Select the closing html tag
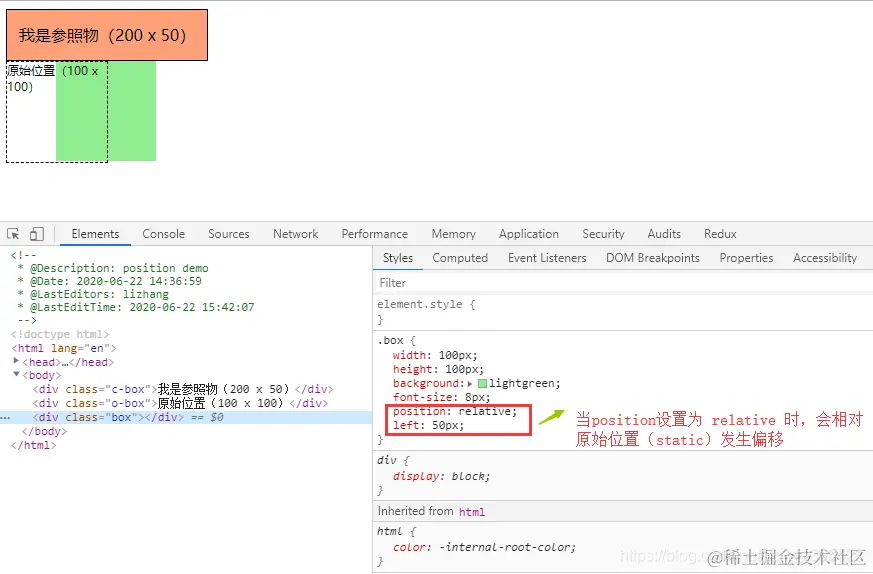 pos(33,445)
